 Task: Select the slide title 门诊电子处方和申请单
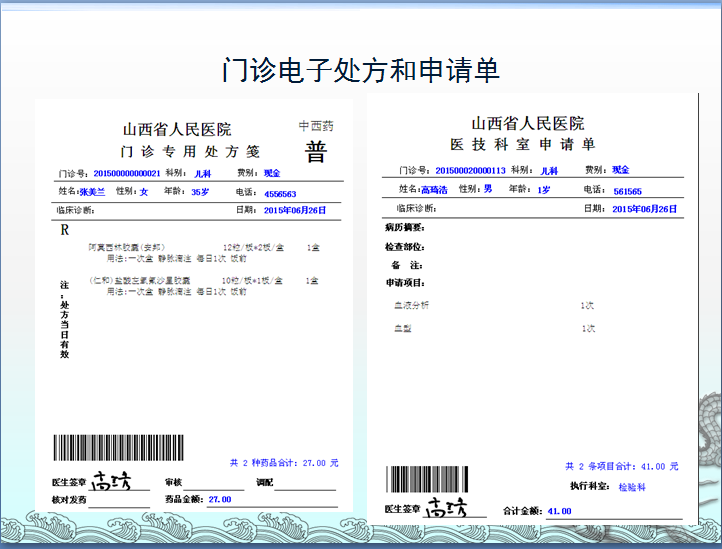(x=360, y=70)
